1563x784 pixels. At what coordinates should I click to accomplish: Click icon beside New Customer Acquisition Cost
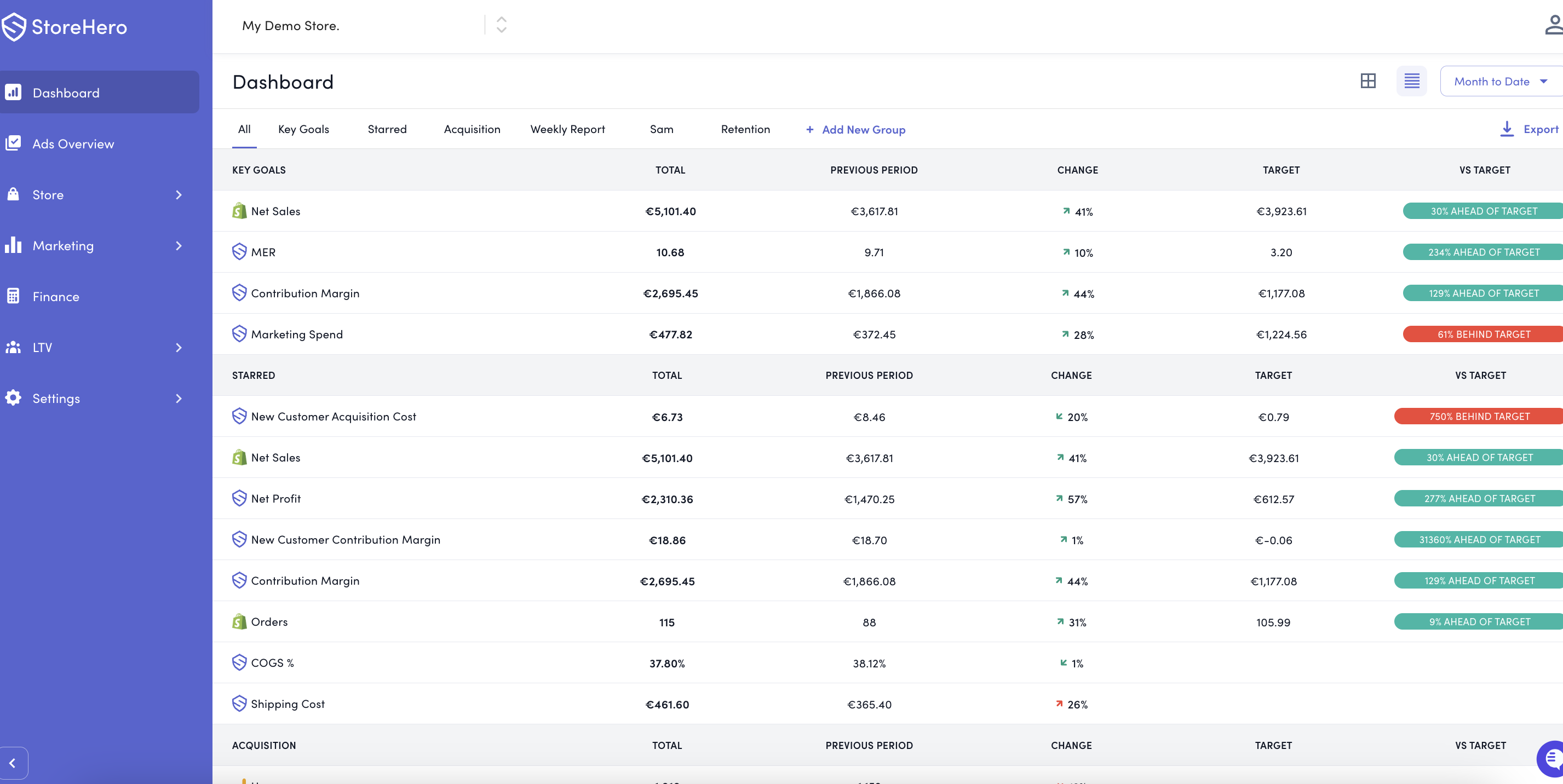tap(240, 416)
